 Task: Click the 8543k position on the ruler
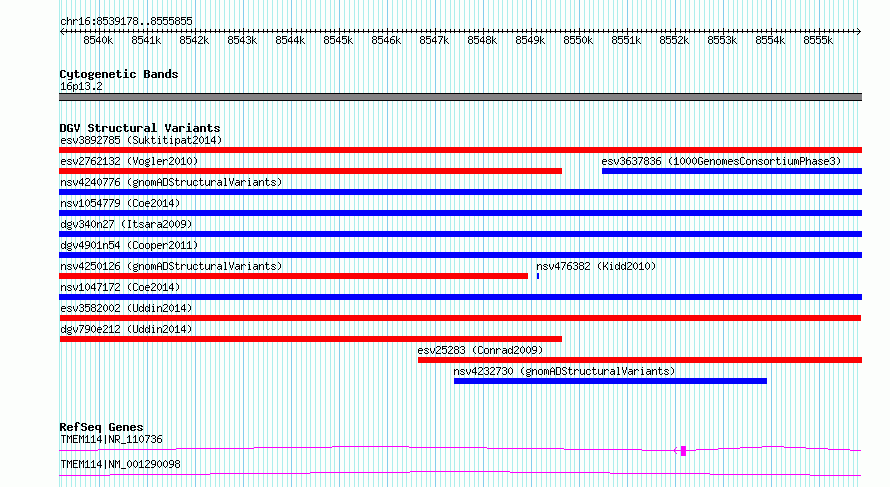(x=242, y=40)
